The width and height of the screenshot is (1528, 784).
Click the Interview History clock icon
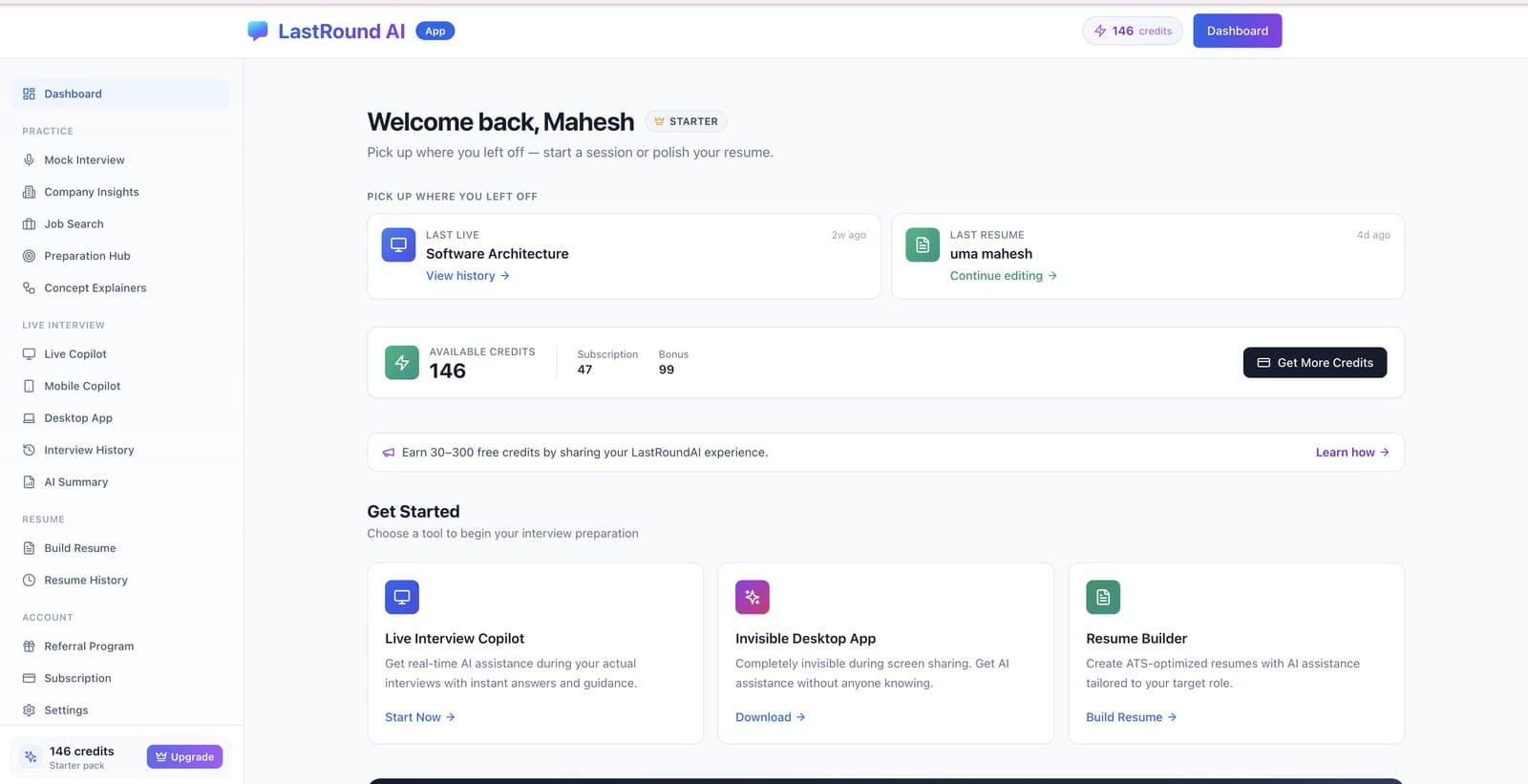point(29,450)
